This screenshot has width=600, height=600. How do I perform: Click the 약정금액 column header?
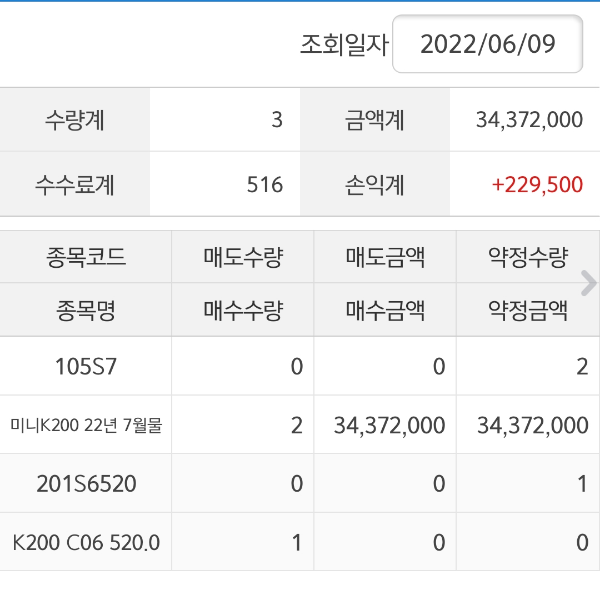(527, 311)
